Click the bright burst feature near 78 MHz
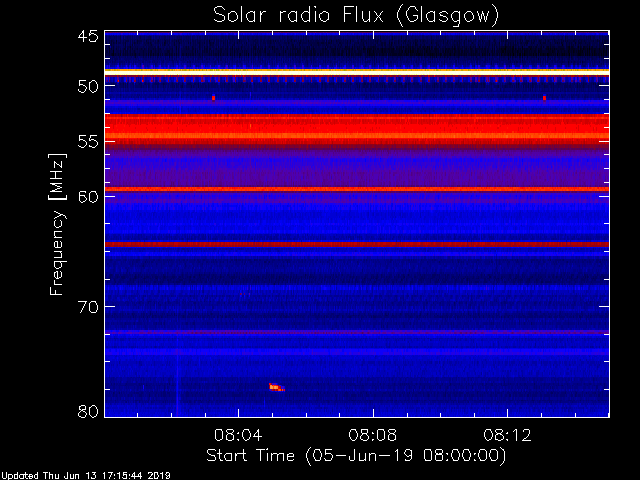This screenshot has width=640, height=480. [x=277, y=387]
